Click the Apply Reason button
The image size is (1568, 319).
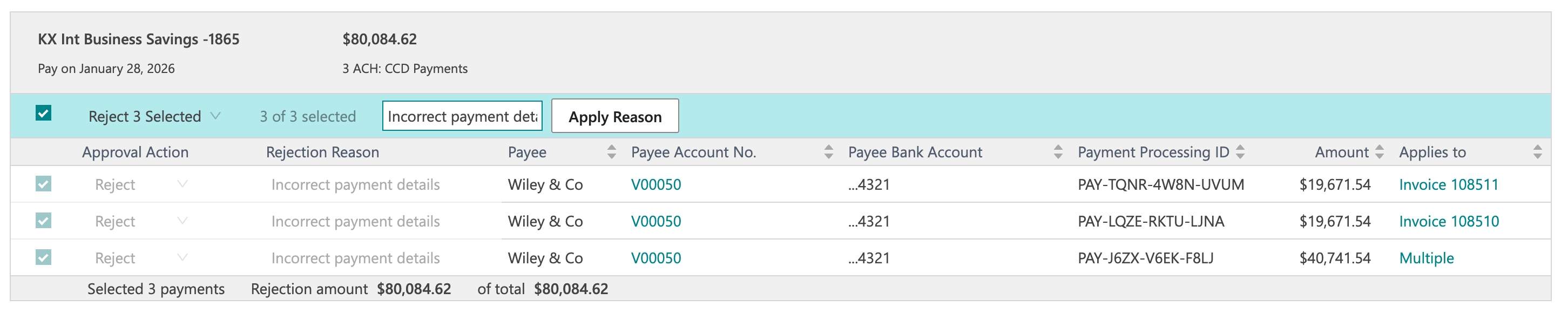click(x=615, y=116)
